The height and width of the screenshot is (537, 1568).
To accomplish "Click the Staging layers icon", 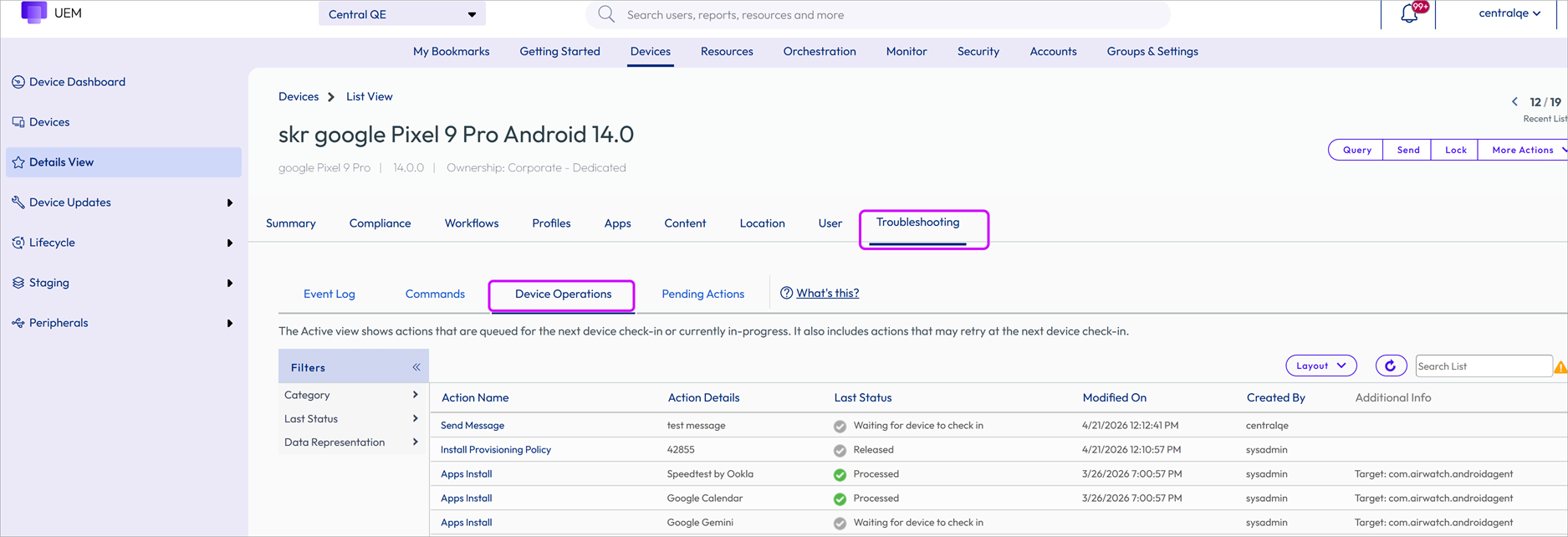I will tap(18, 283).
